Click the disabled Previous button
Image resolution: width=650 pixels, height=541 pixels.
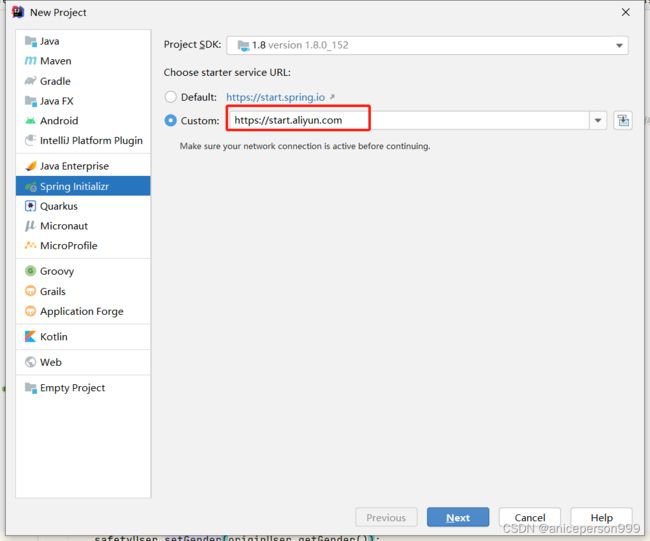pyautogui.click(x=386, y=517)
